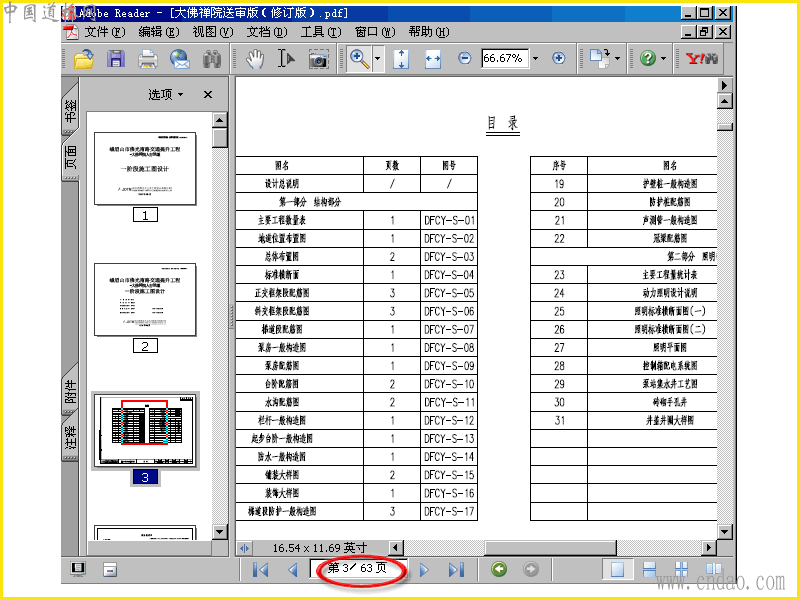Save a copy with the floppy disk icon

tap(116, 59)
